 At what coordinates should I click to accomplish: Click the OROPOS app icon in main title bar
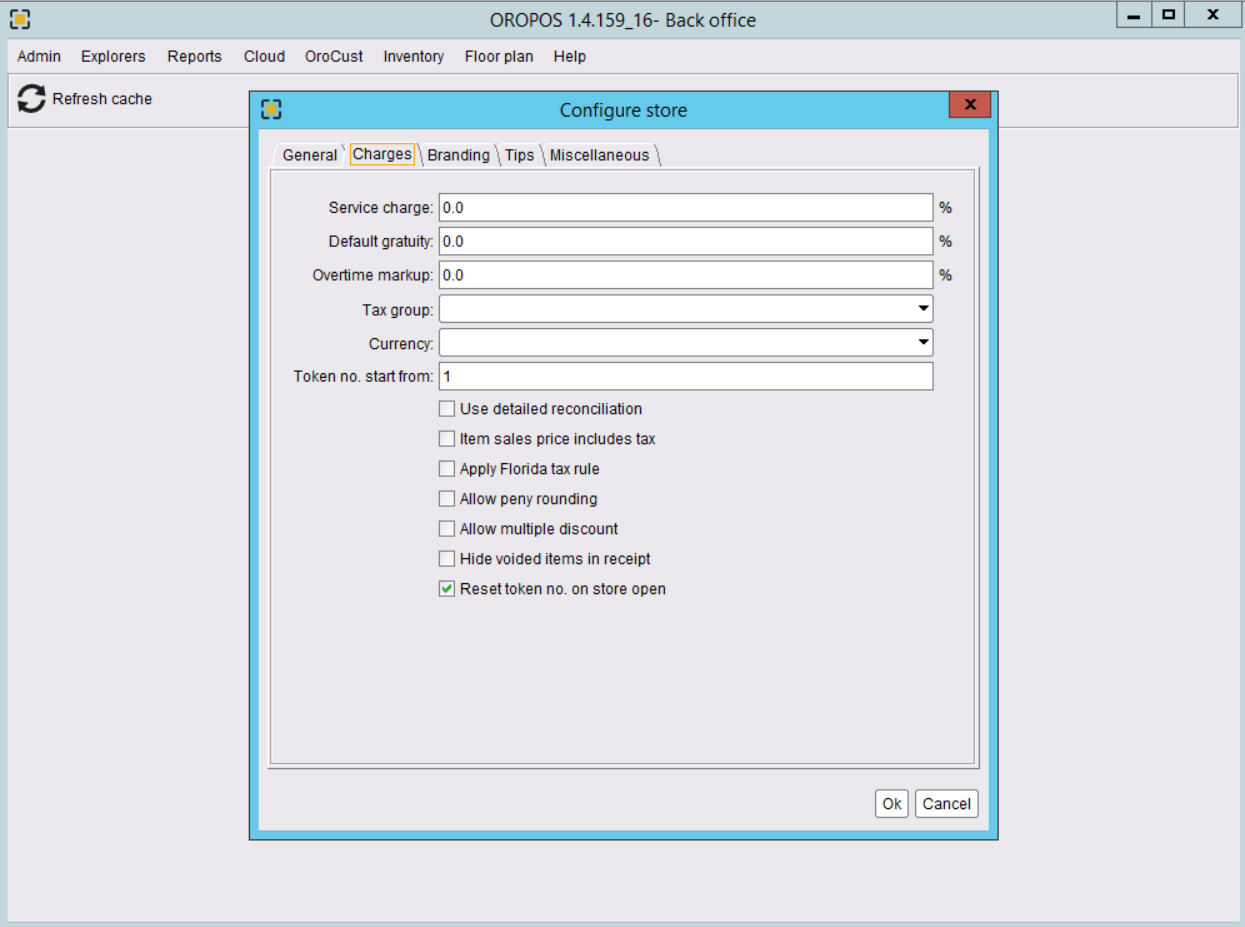click(19, 19)
